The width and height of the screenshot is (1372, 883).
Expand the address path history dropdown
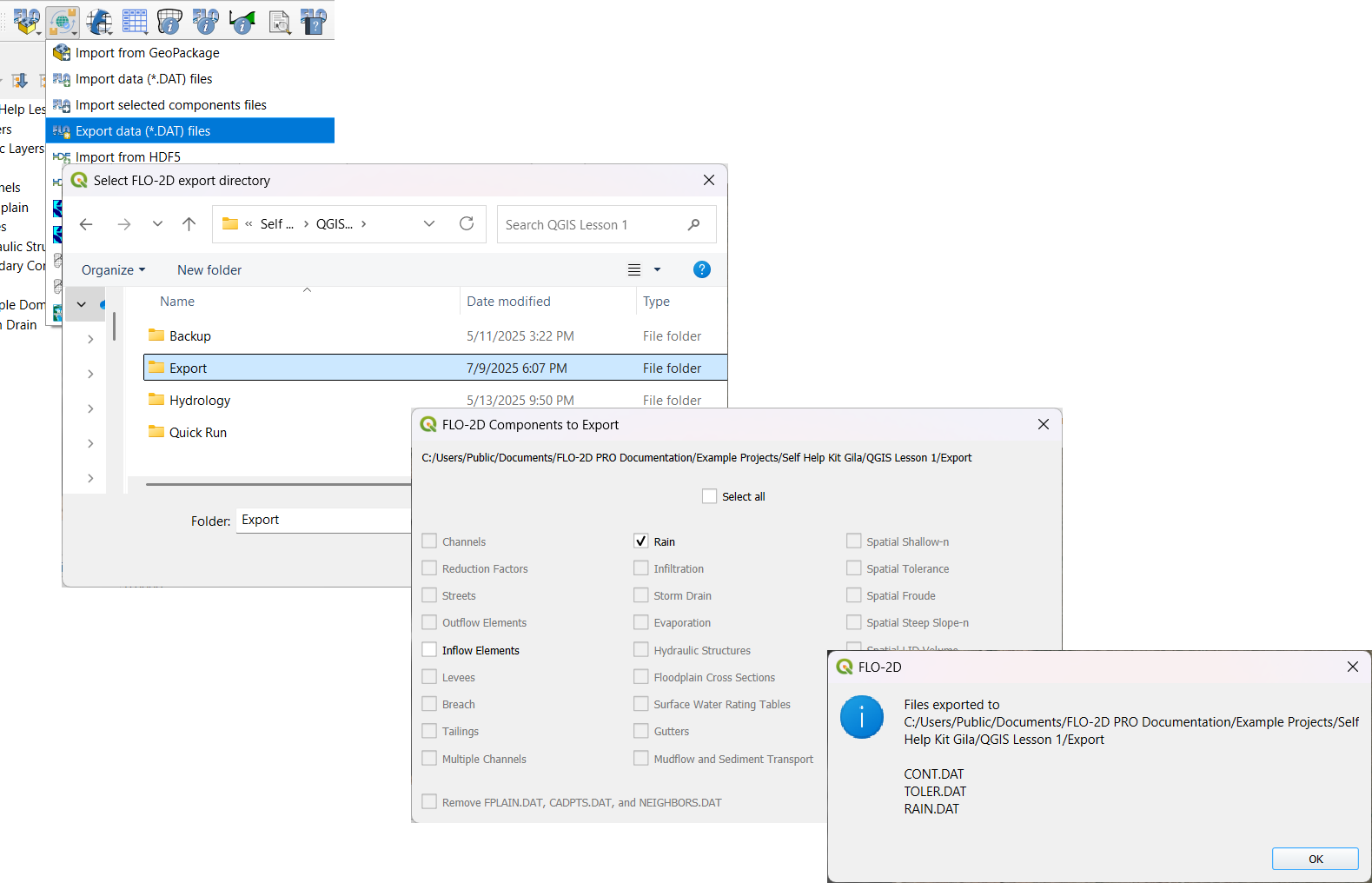point(429,224)
